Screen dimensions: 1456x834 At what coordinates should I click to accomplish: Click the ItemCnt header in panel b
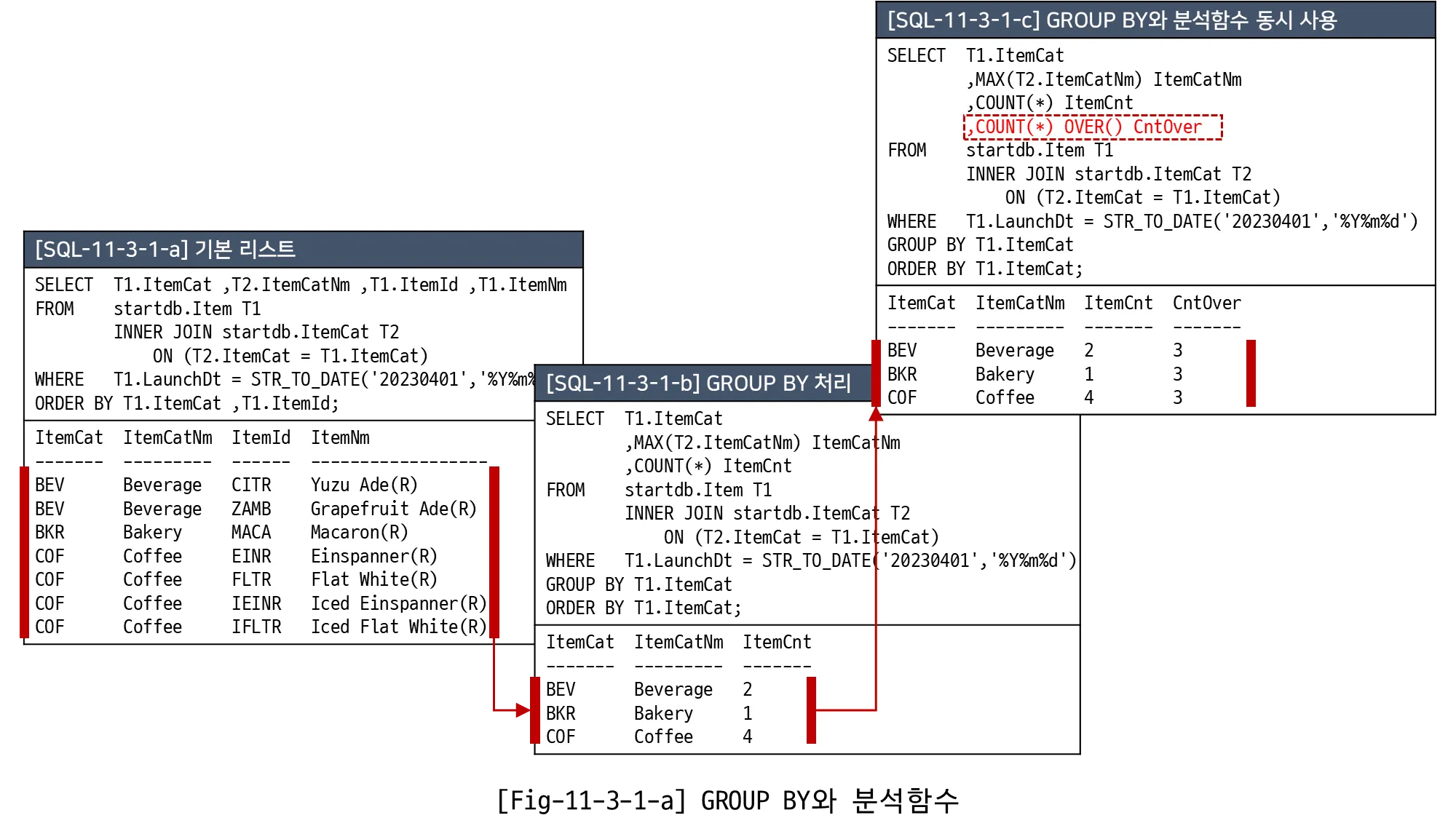[x=776, y=642]
